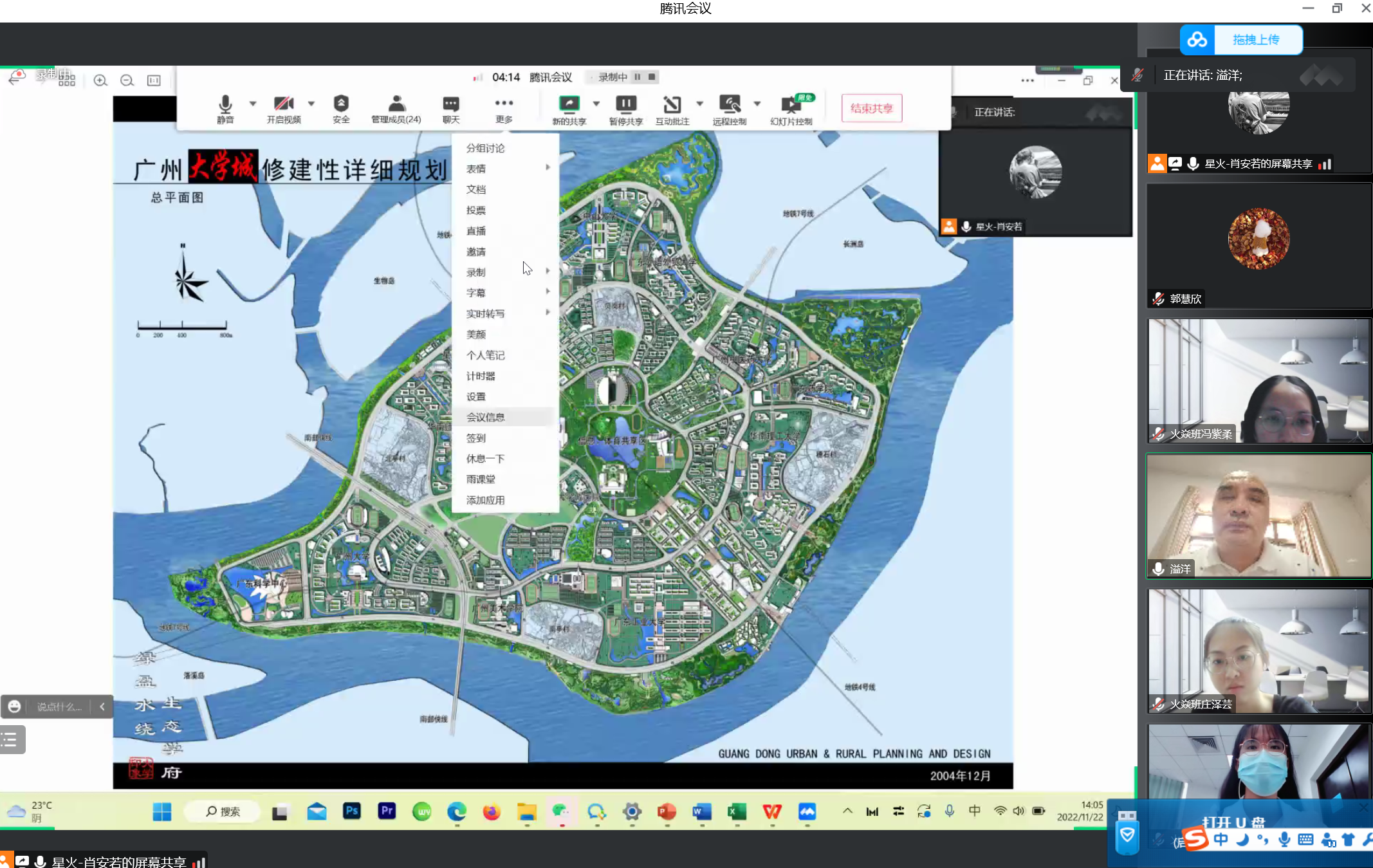The height and width of the screenshot is (868, 1373).
Task: Open the Chat icon in toolbar
Action: (x=450, y=104)
